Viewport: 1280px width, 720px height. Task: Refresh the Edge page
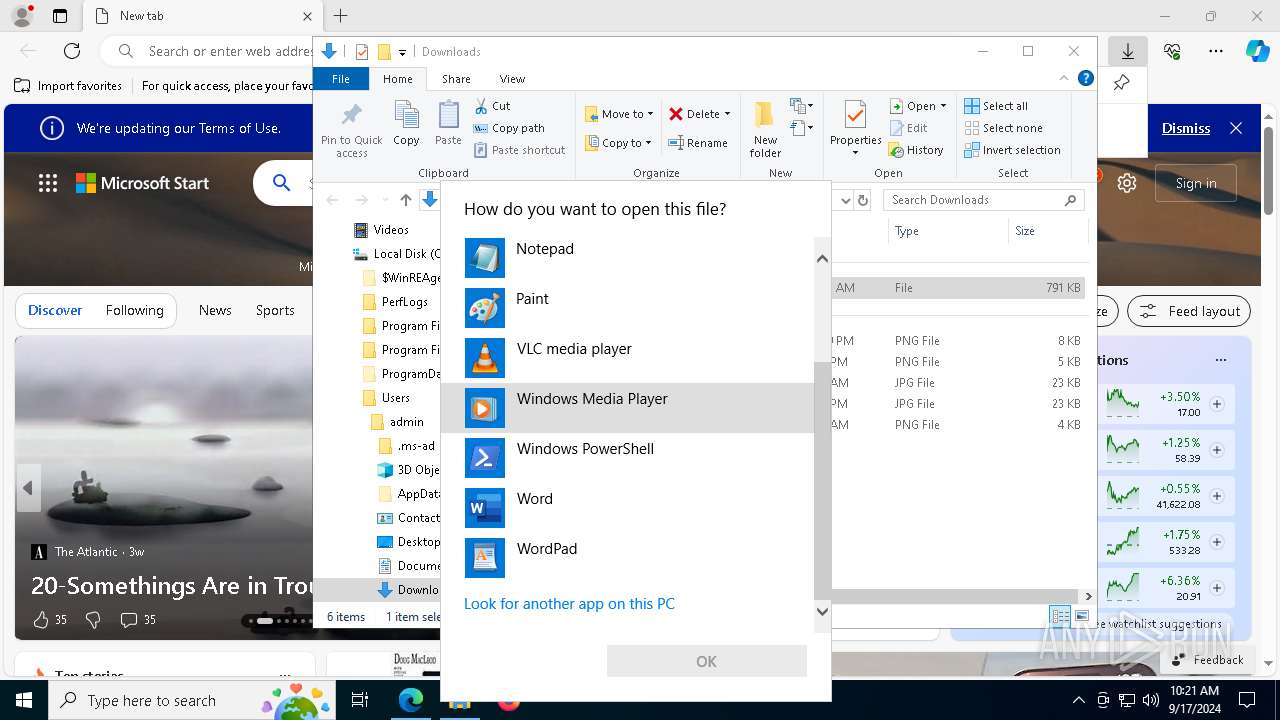(72, 51)
